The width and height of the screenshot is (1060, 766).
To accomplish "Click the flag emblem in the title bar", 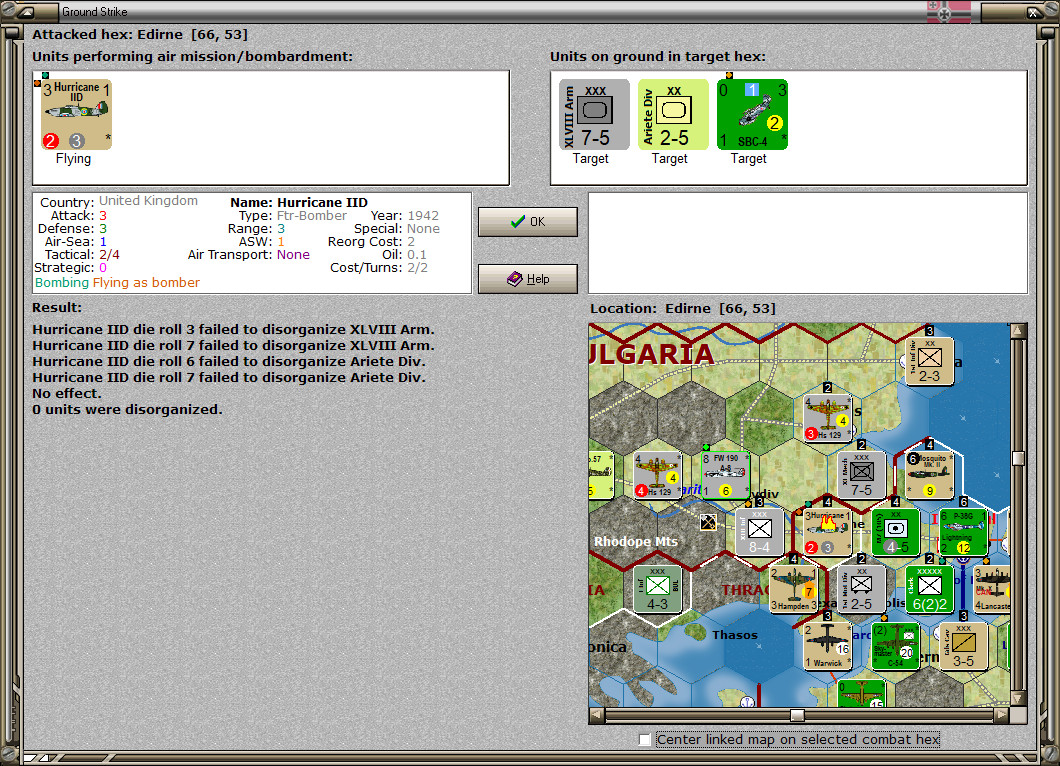I will (948, 11).
